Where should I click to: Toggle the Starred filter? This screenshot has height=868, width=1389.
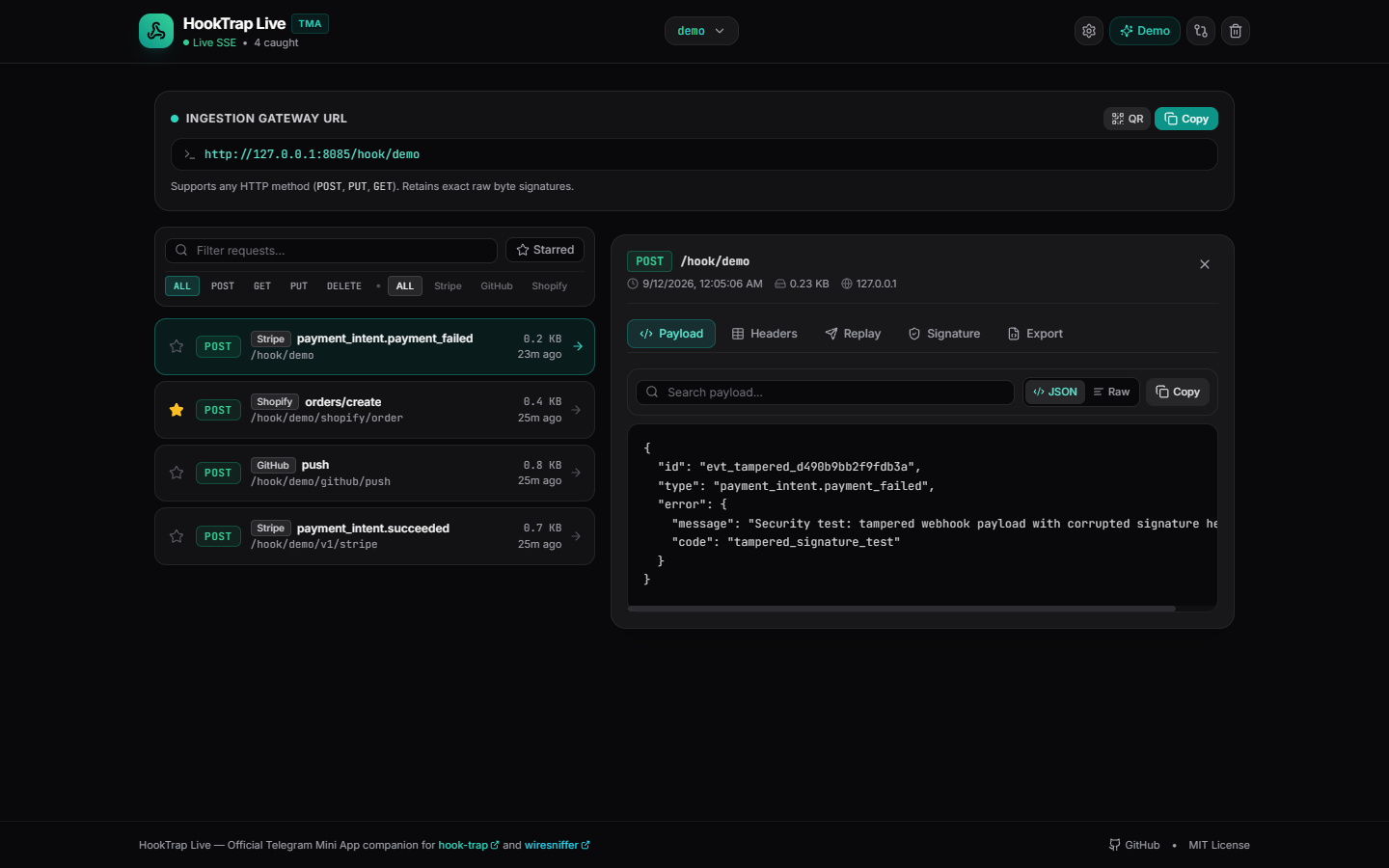coord(545,250)
